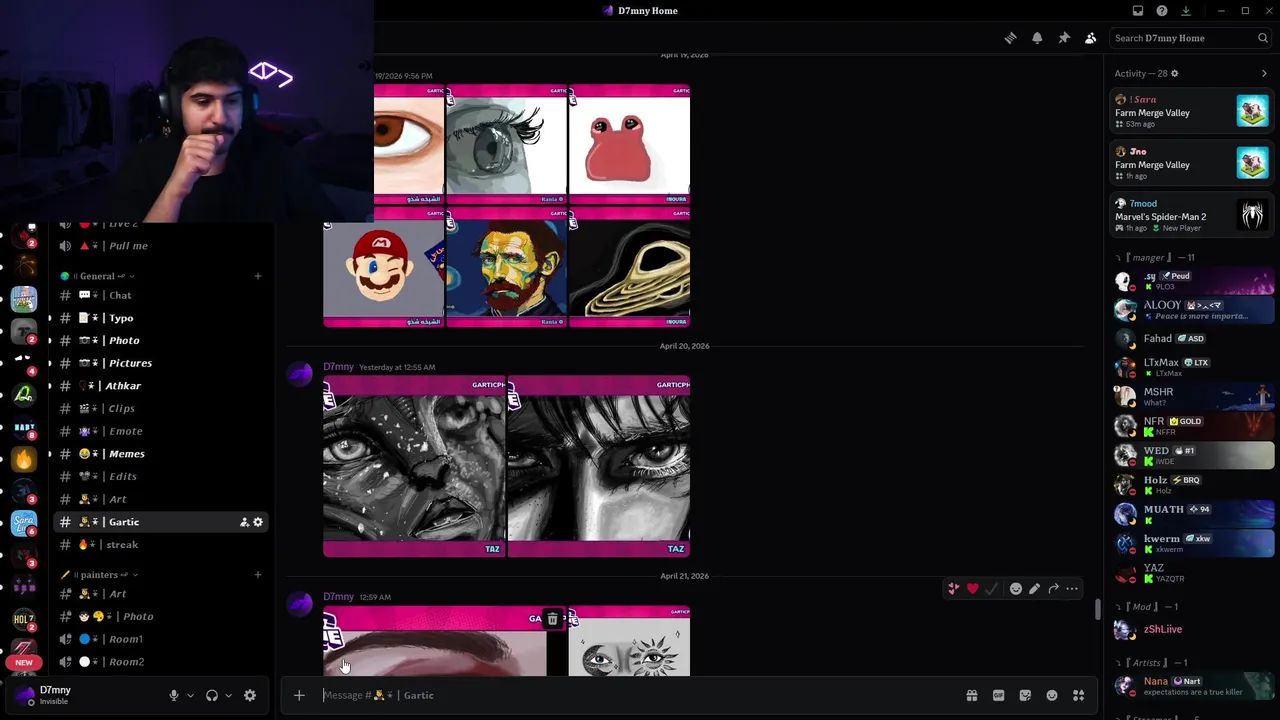The width and height of the screenshot is (1280, 720).
Task: Open User Settings gear icon
Action: coord(250,695)
